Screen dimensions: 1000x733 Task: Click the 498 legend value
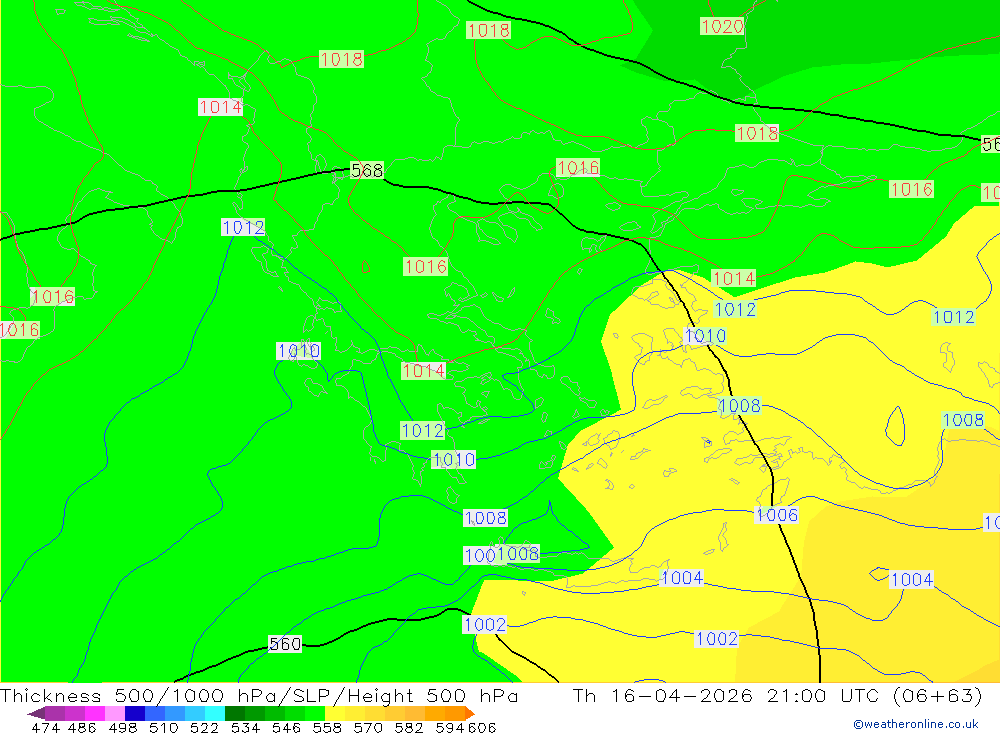click(x=122, y=727)
